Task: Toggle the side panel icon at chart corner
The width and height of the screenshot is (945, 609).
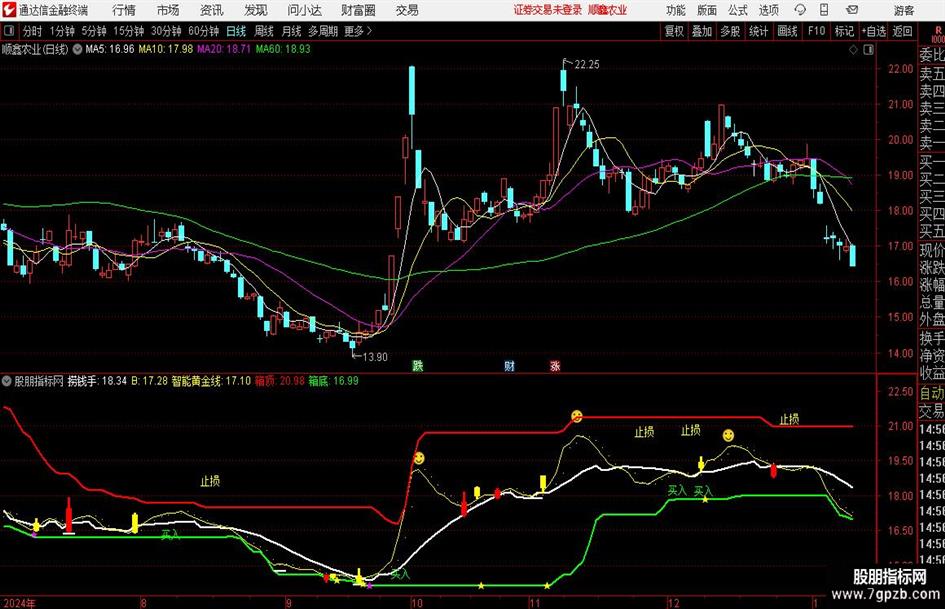Action: pyautogui.click(x=868, y=50)
